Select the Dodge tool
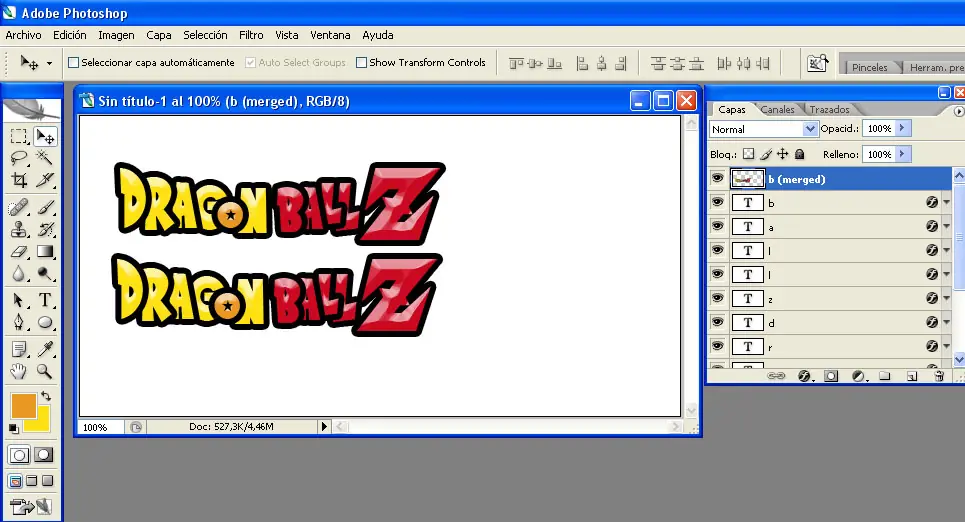965x522 pixels. click(x=45, y=274)
